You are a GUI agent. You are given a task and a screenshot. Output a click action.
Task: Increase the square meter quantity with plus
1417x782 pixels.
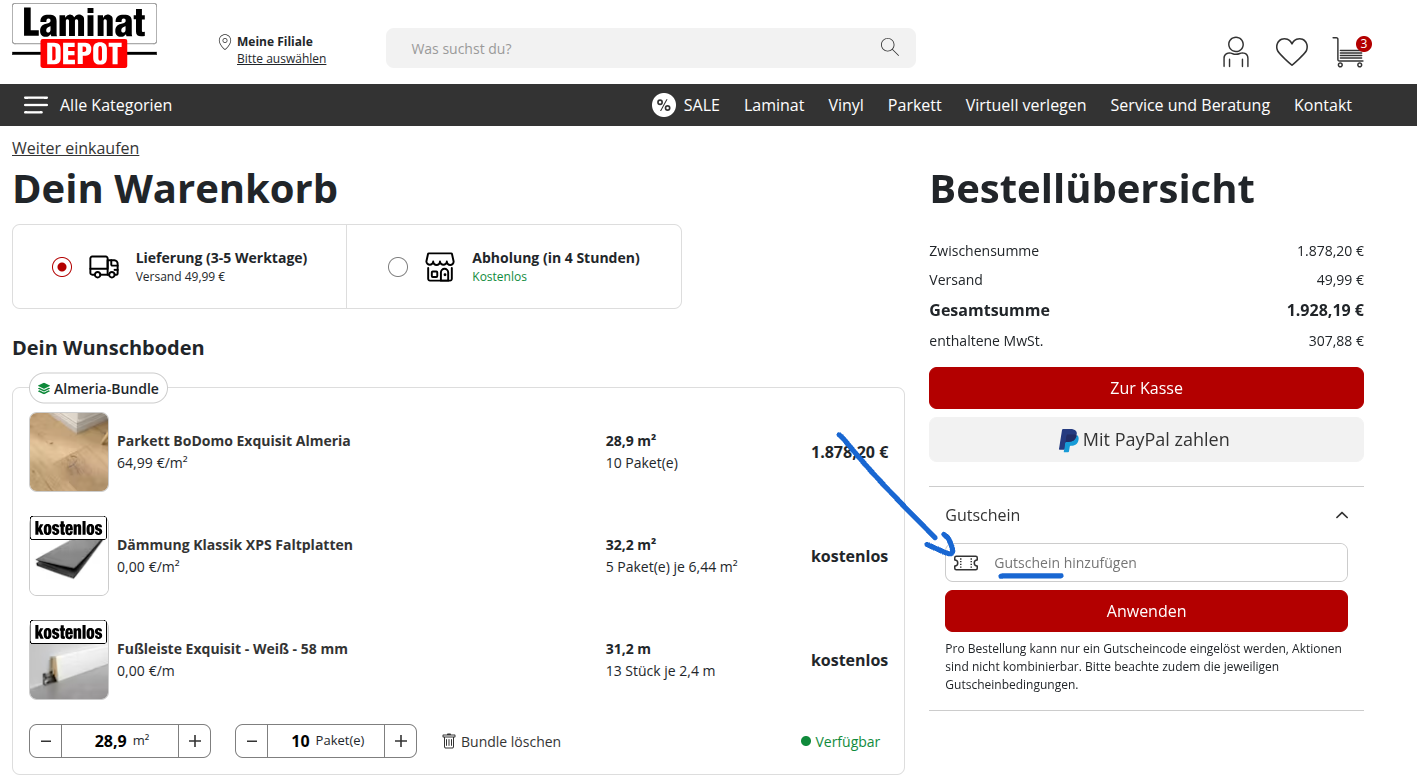(194, 741)
